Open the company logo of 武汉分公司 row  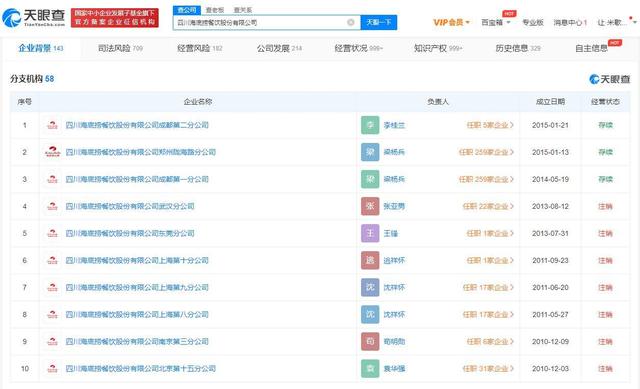(52, 206)
